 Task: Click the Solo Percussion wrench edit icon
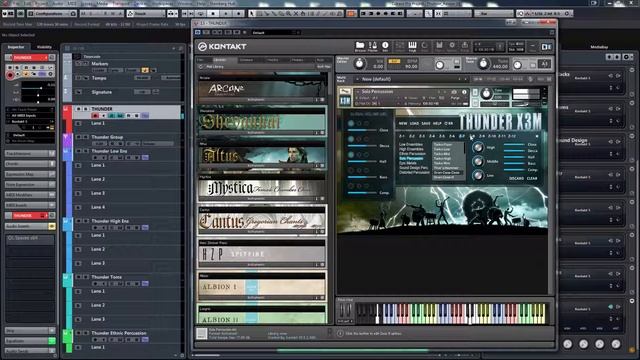(345, 91)
